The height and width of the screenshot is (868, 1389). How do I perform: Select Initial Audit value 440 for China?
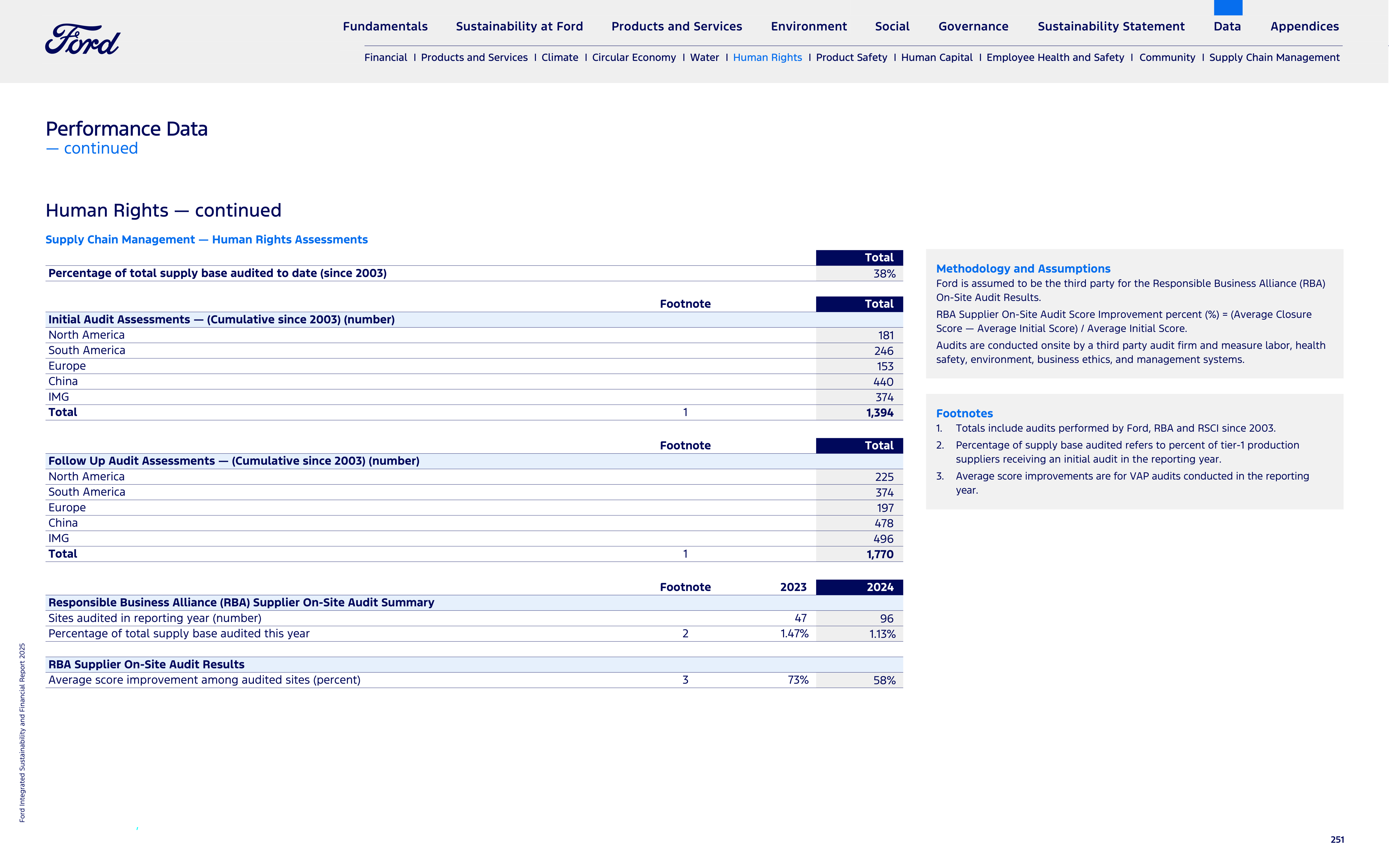[883, 382]
